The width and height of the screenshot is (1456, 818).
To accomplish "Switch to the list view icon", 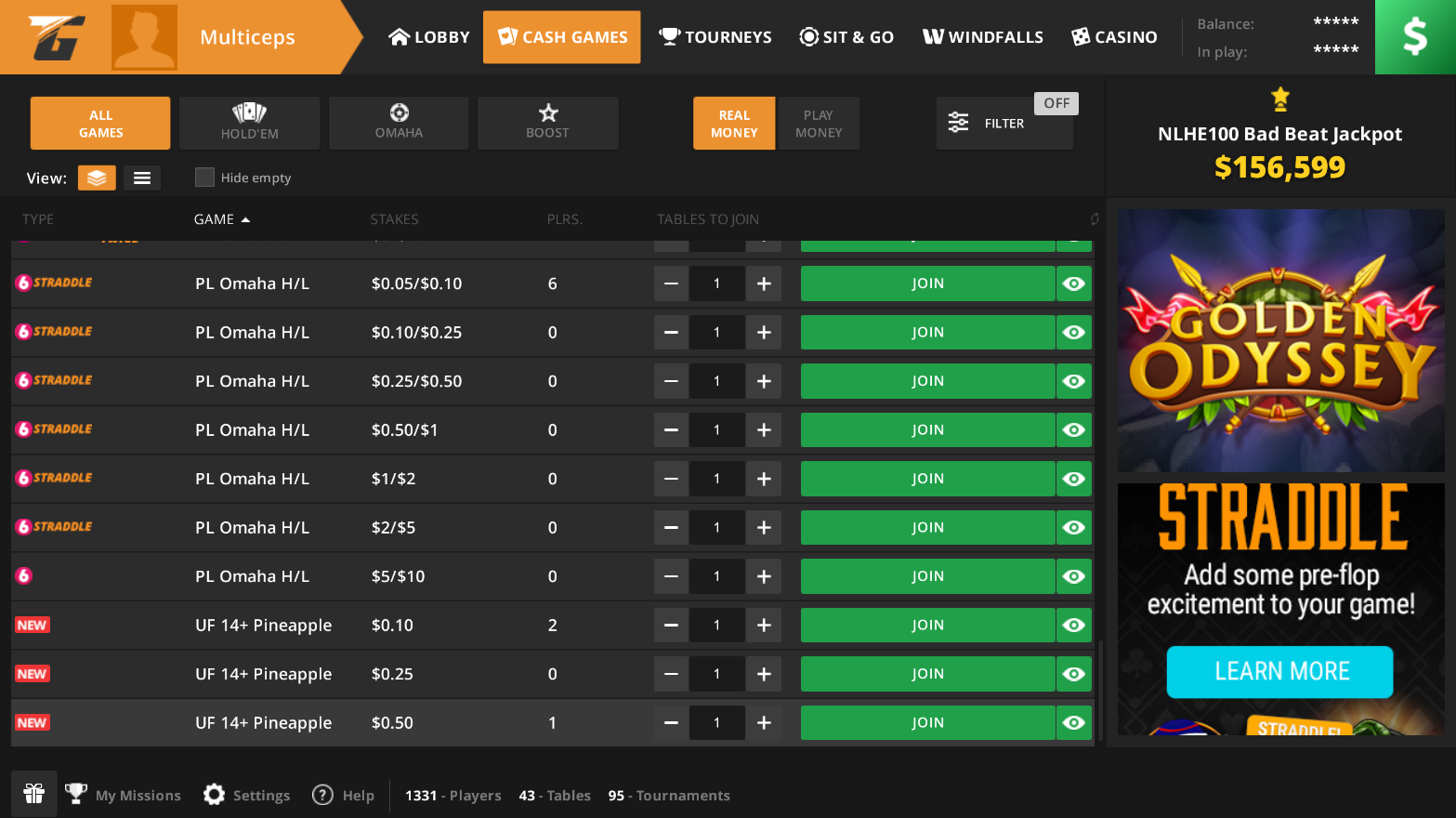I will click(x=142, y=178).
